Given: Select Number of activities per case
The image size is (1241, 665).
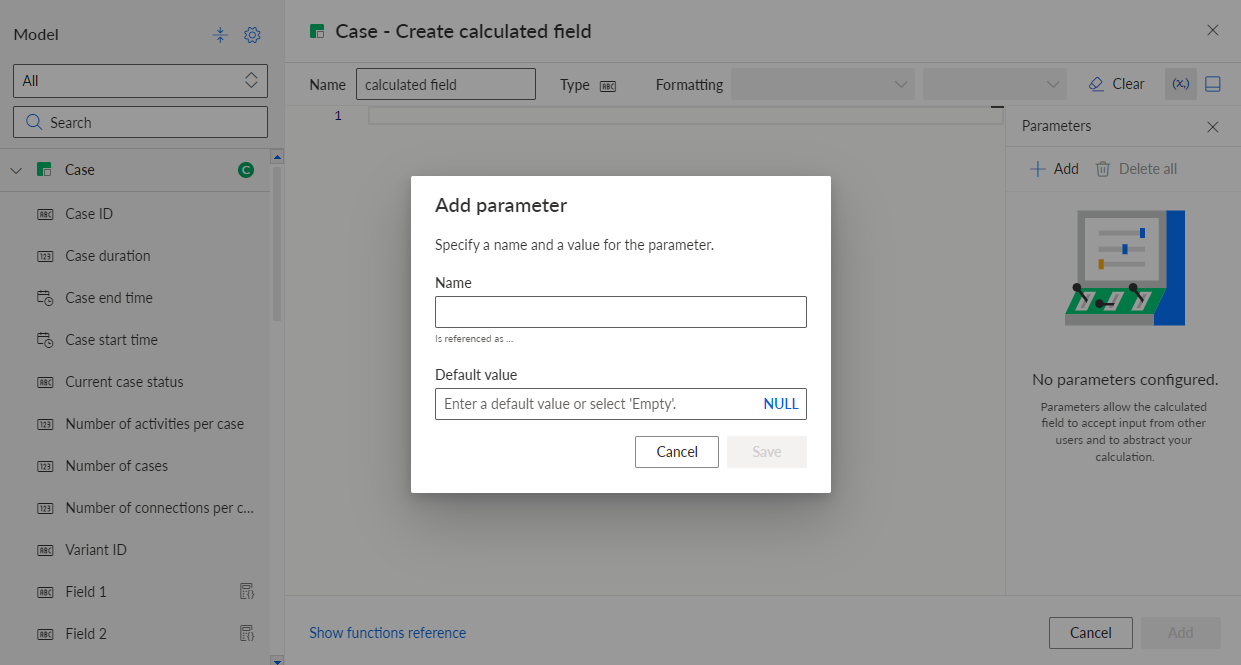Looking at the screenshot, I should click(154, 424).
